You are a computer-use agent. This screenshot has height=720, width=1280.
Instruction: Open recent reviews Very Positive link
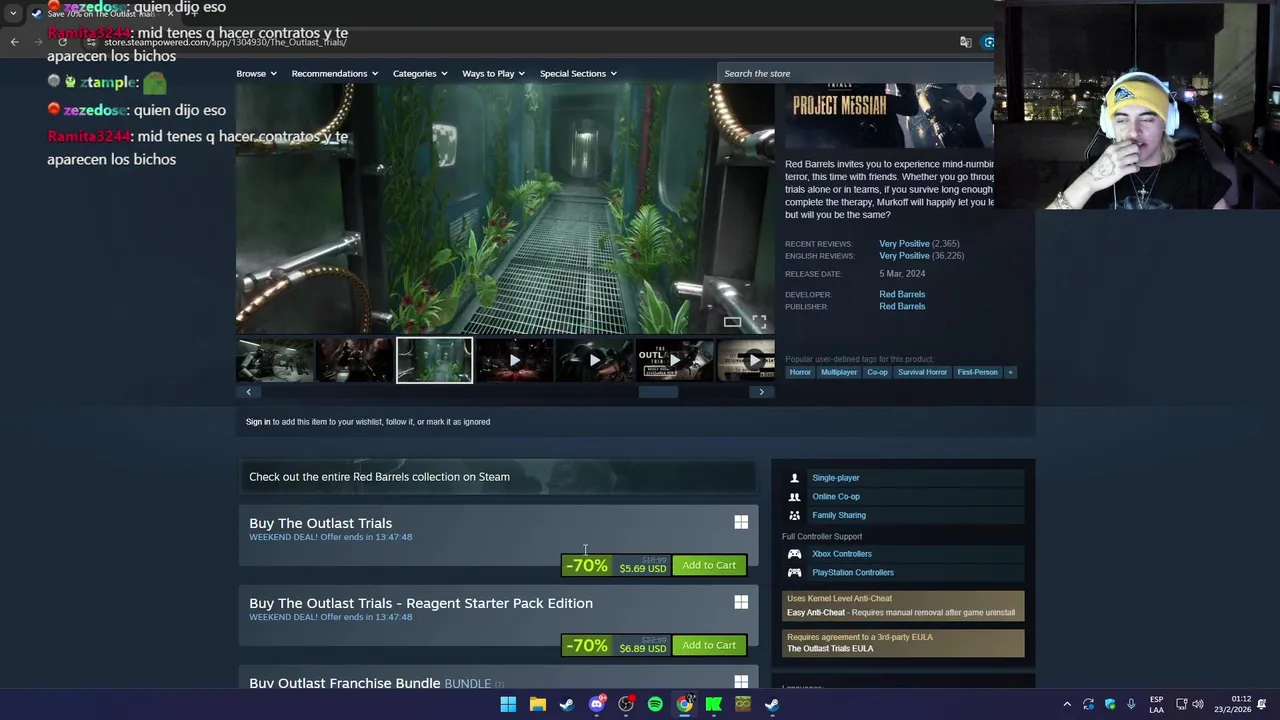coord(904,243)
